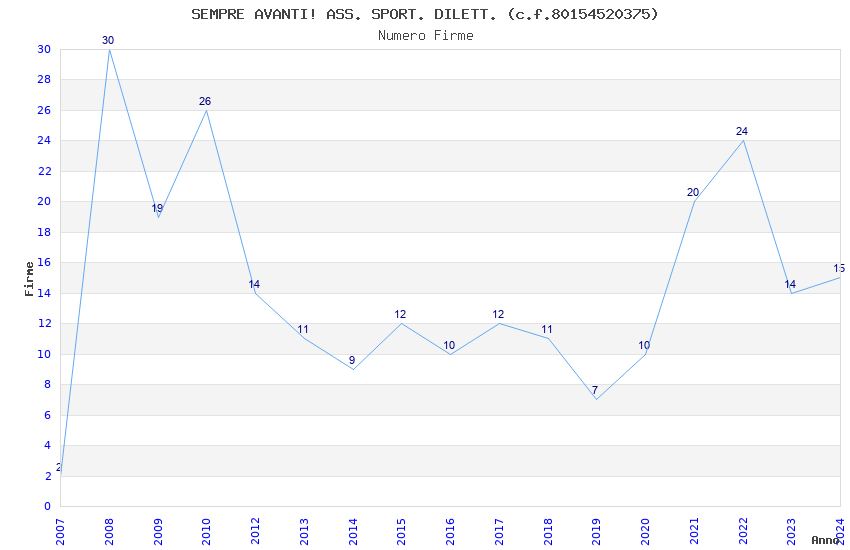Click the data value '20' at the 2021 point
Viewport: 850px width, 550px height.
693,192
